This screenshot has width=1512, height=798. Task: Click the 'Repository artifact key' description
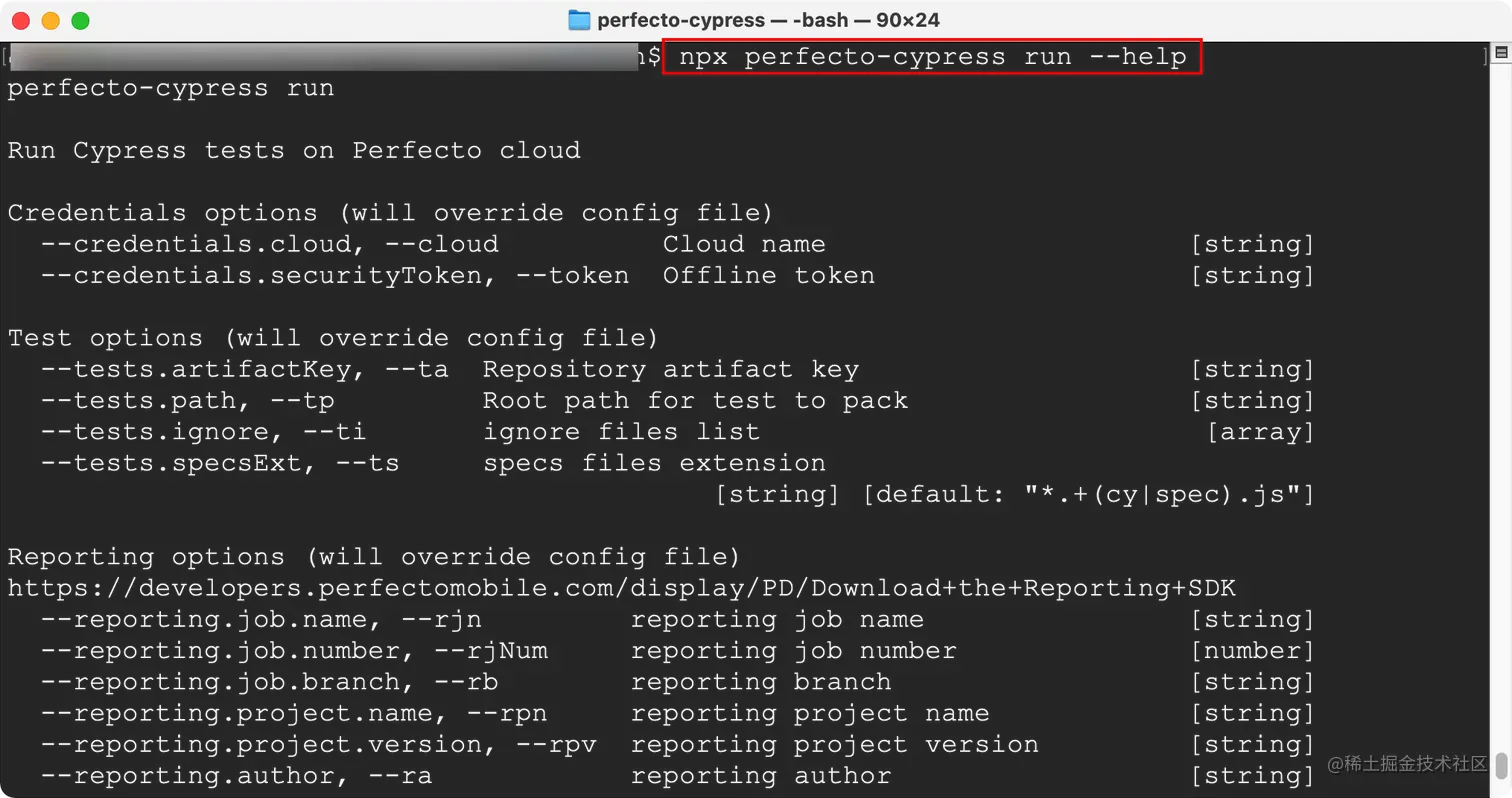tap(671, 369)
